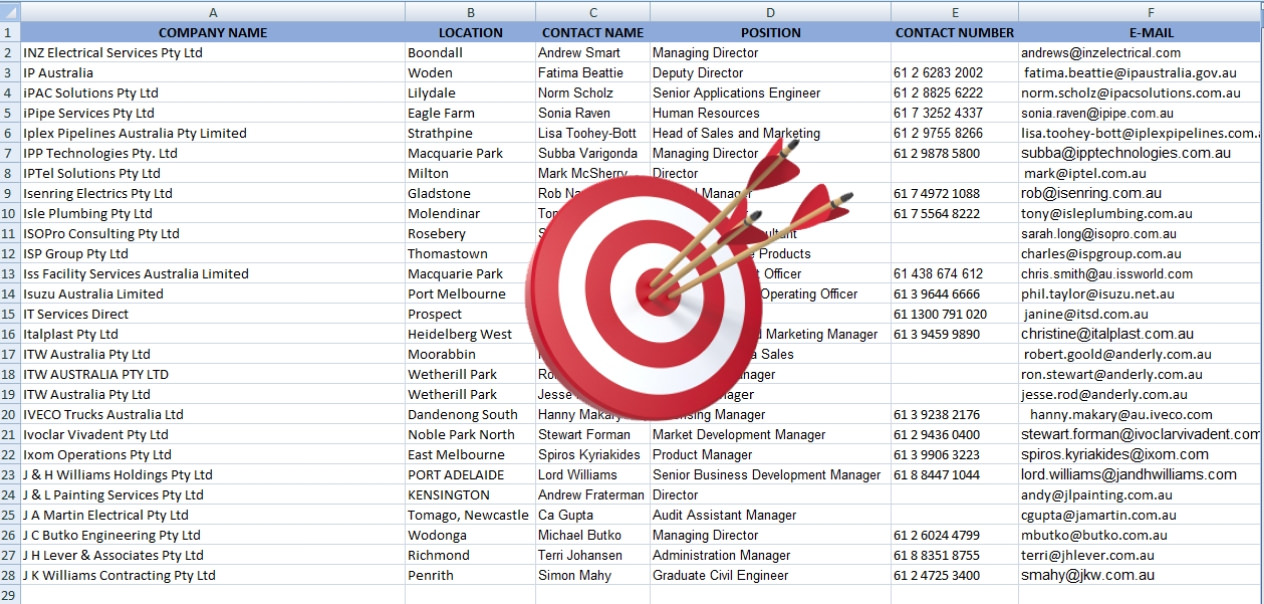Viewport: 1264px width, 604px height.
Task: Select cell ISP Group Pty Ltd
Action: 213,254
